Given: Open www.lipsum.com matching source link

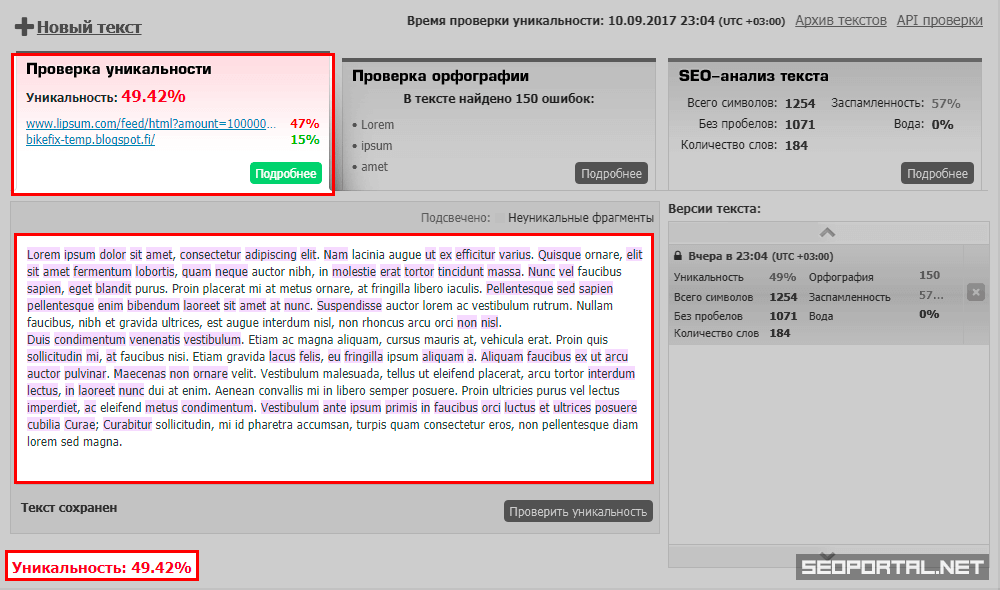Looking at the screenshot, I should [150, 124].
